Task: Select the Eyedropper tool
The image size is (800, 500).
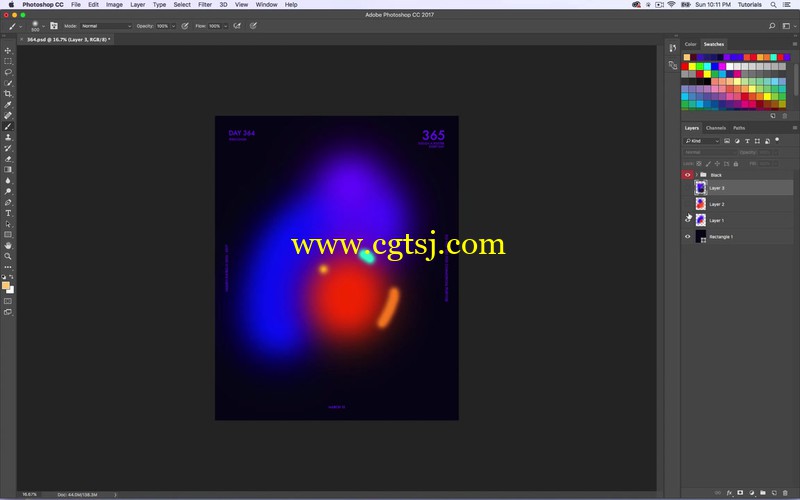Action: (x=8, y=105)
